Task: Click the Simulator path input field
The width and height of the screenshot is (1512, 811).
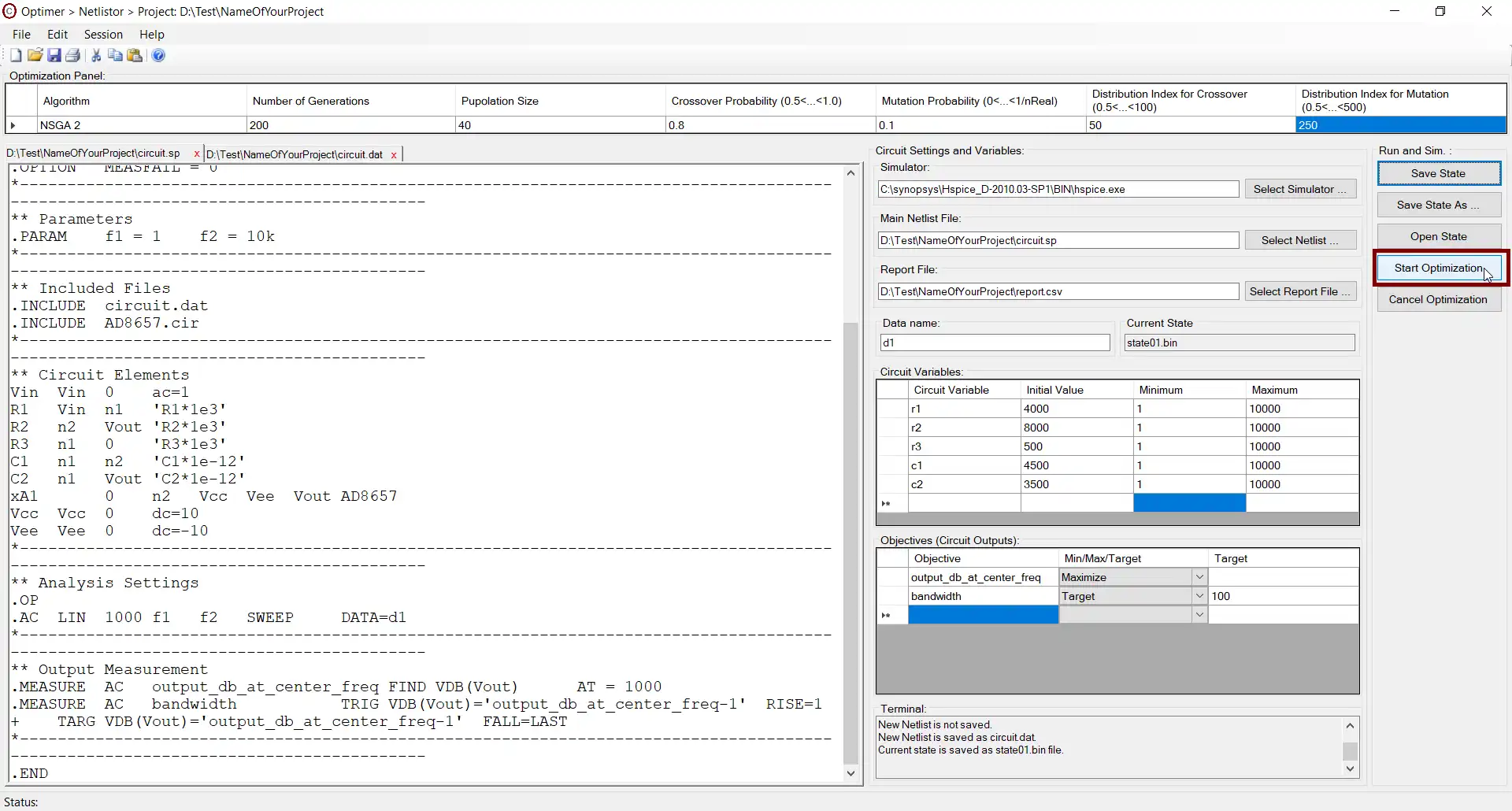Action: [x=1058, y=189]
